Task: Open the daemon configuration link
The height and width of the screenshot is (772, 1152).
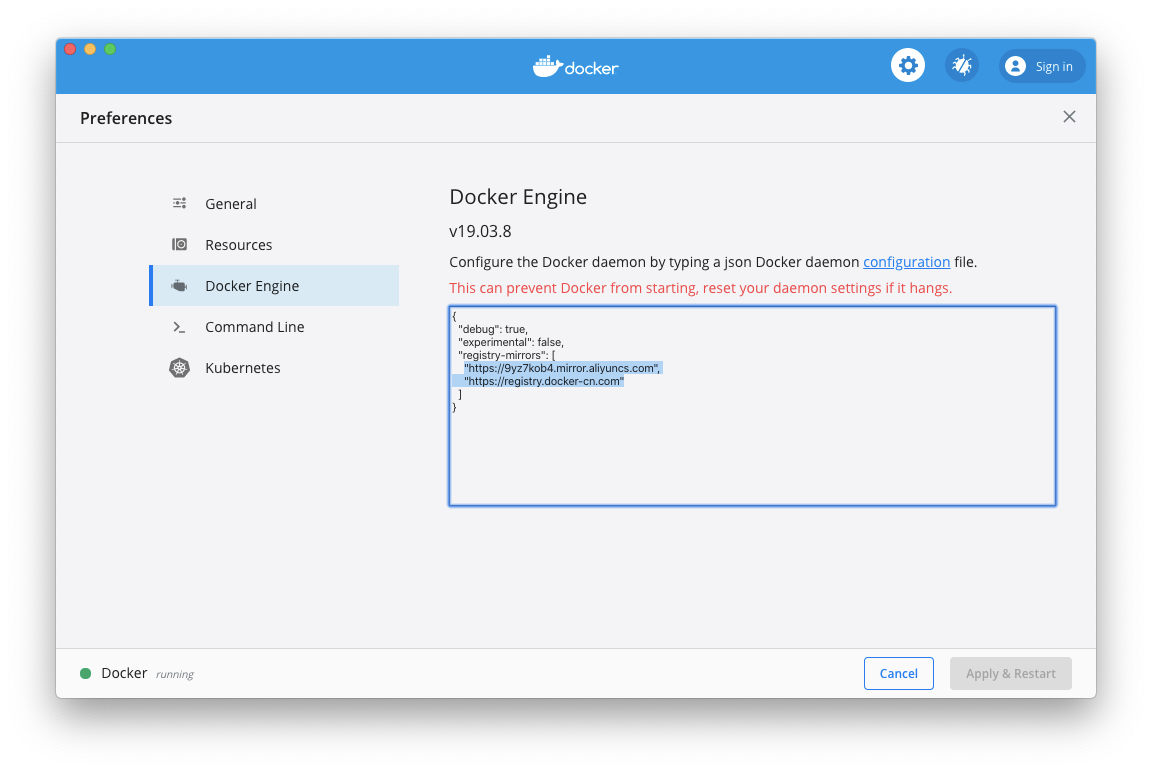Action: click(906, 262)
